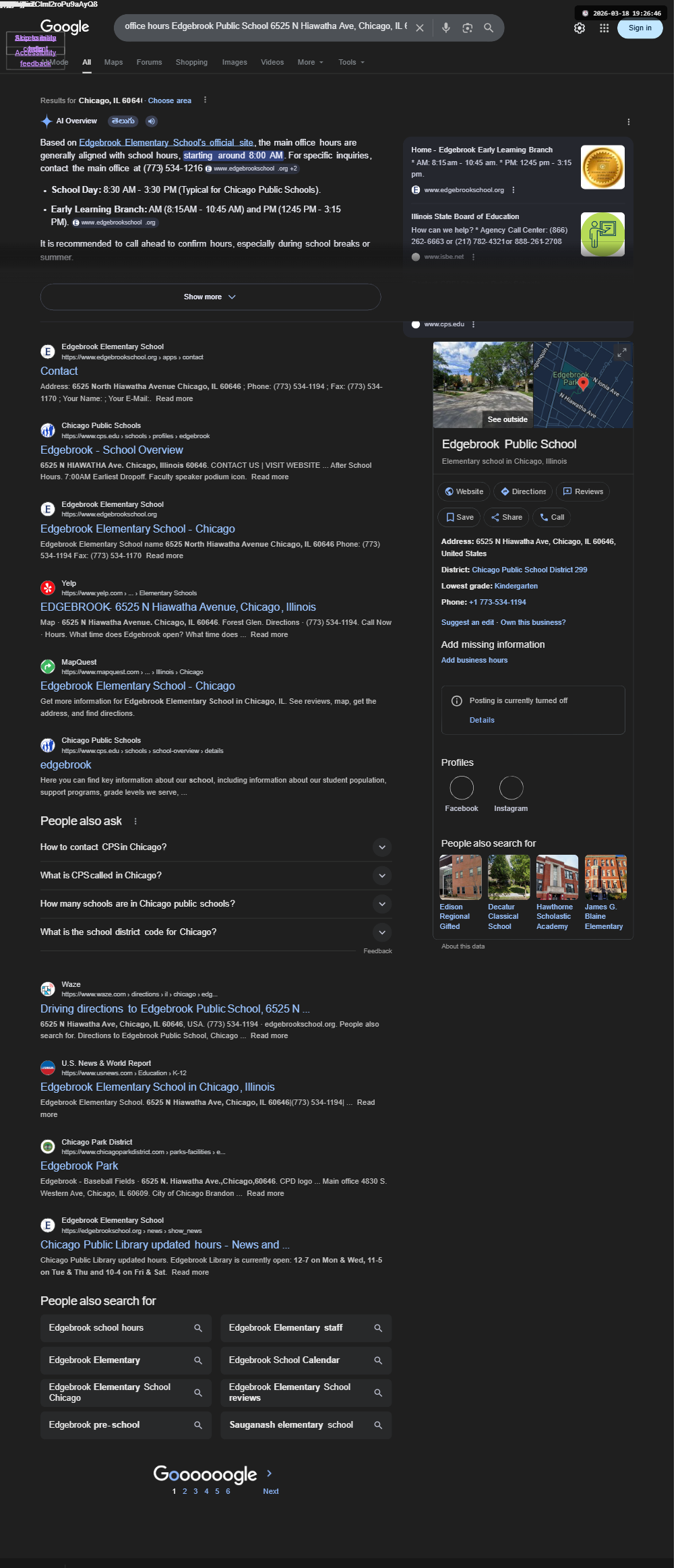Open three-dot menu beside www.cps.edu source
The image size is (682, 1568).
click(x=474, y=324)
